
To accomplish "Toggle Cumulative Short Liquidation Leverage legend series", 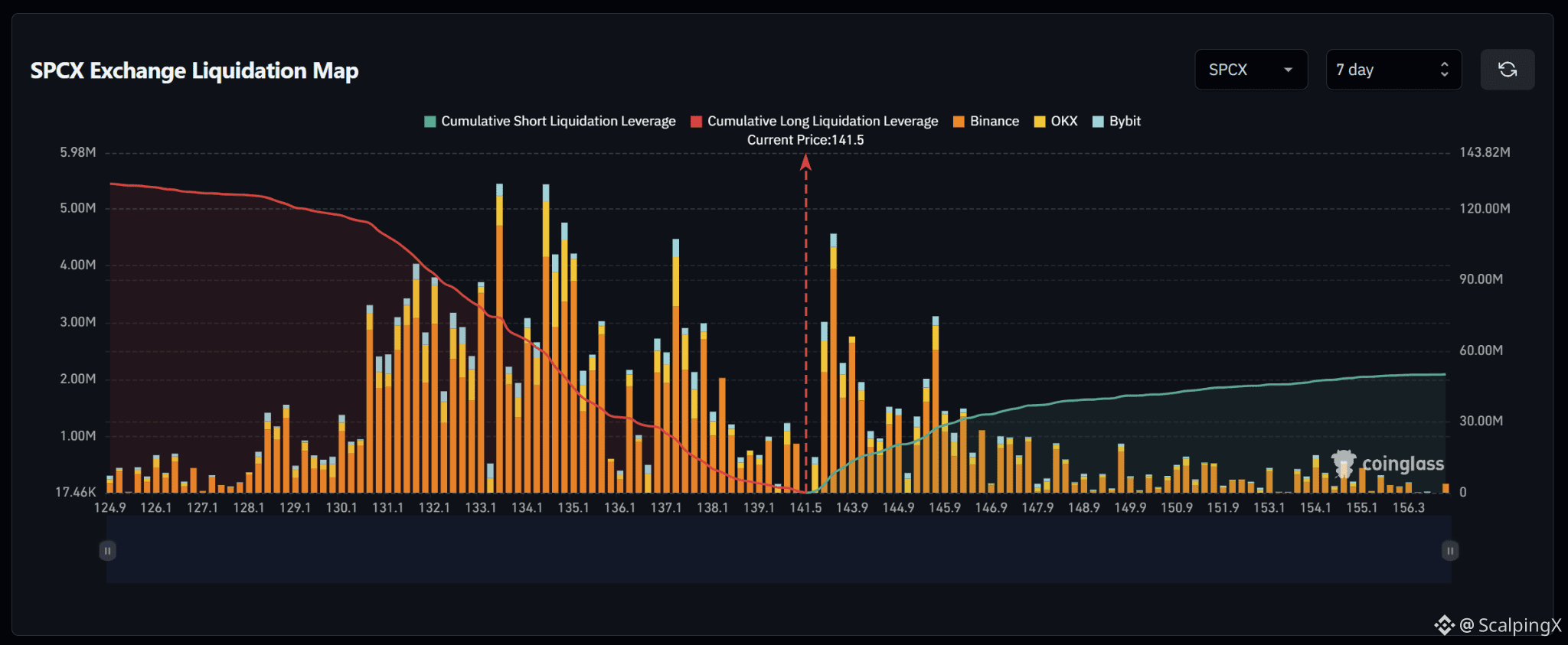I will click(x=550, y=121).
